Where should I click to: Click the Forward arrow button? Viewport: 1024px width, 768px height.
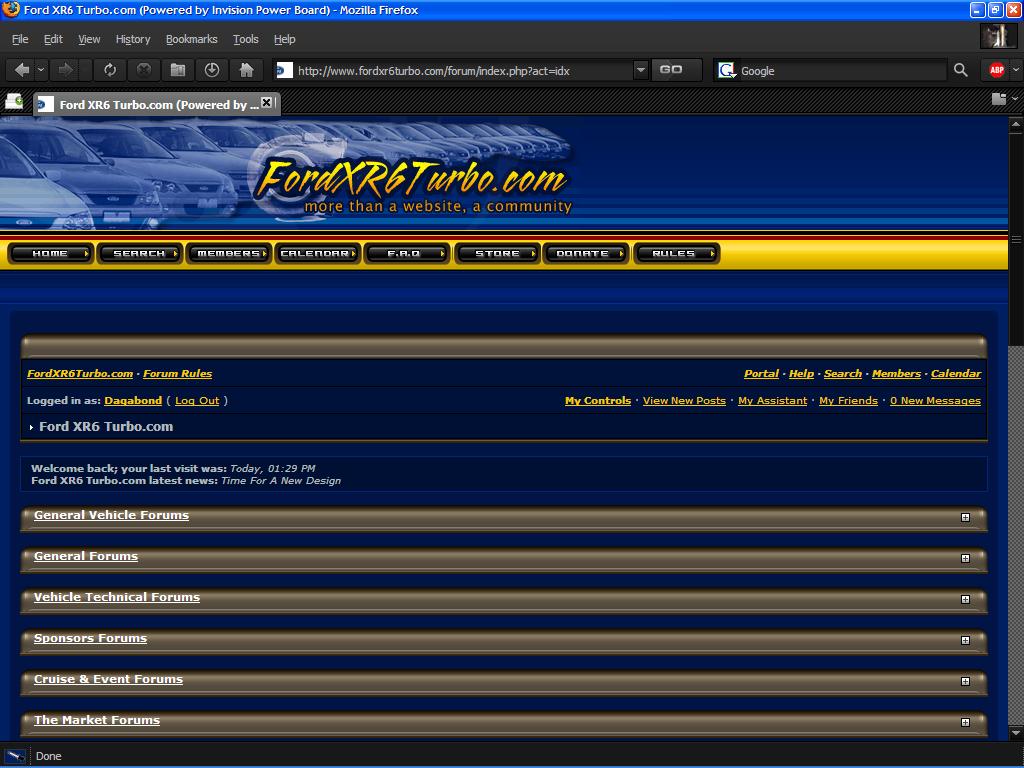point(66,70)
